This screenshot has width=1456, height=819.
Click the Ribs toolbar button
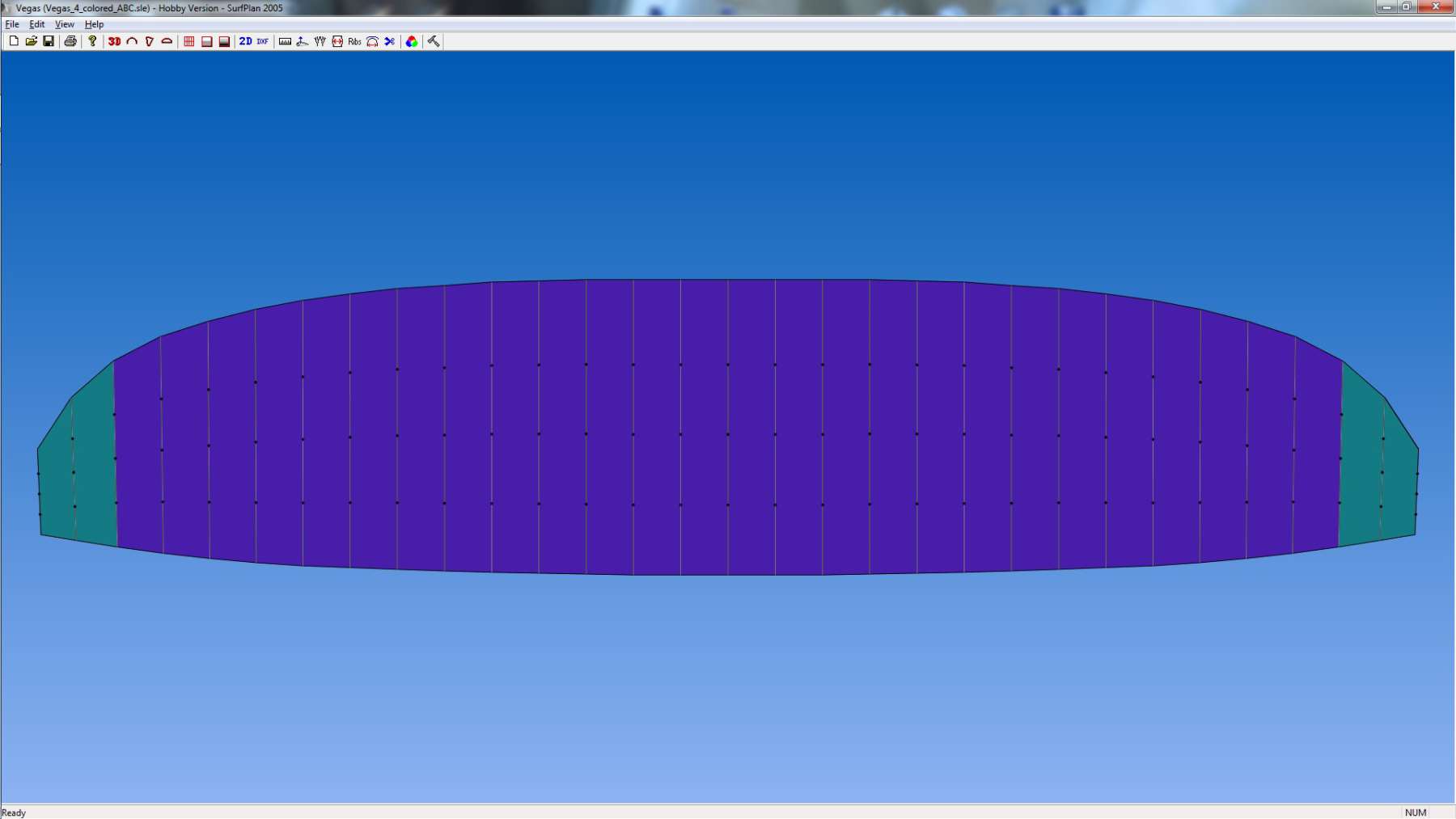pos(354,41)
